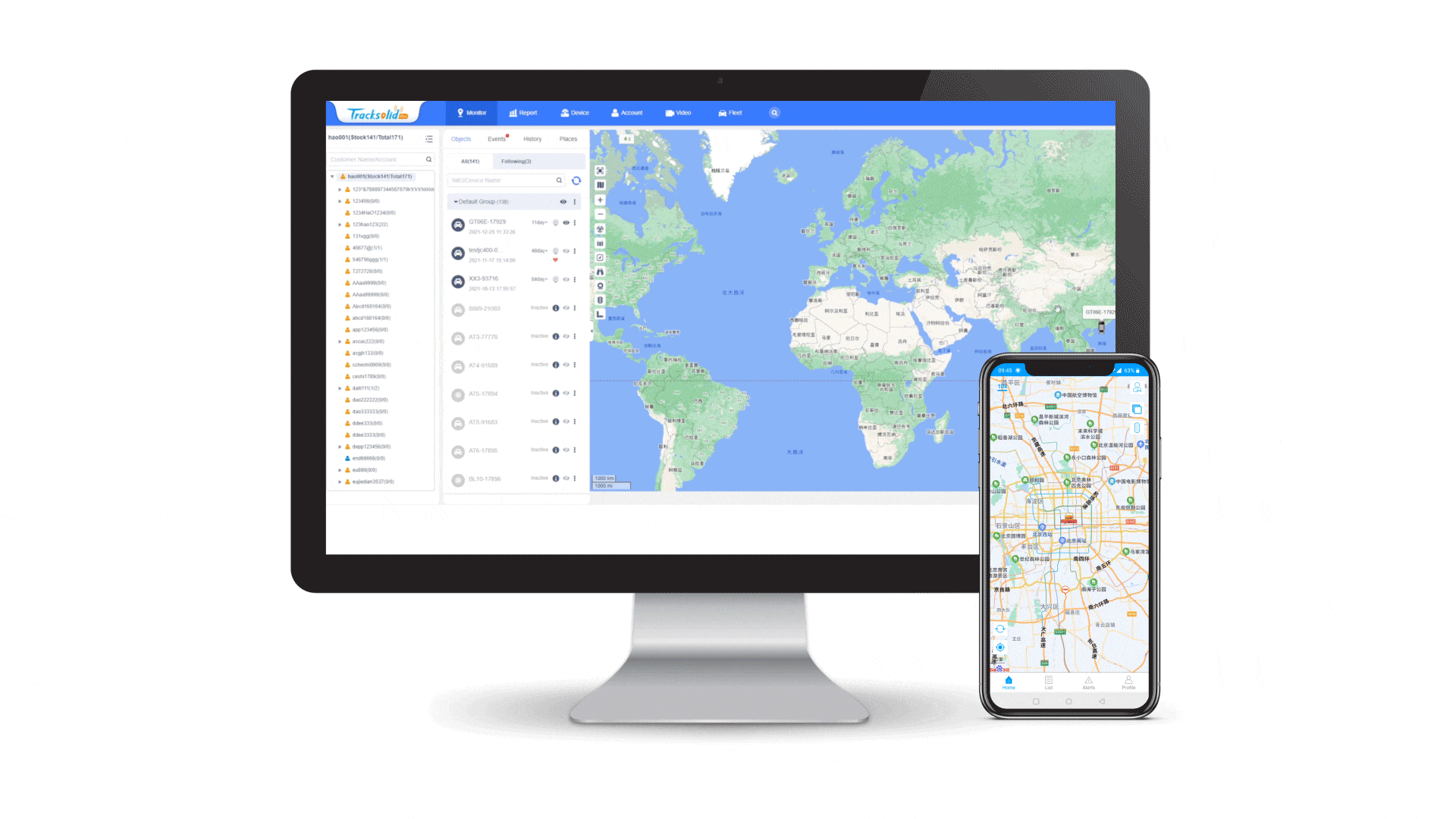Switch to the History tab

[532, 139]
